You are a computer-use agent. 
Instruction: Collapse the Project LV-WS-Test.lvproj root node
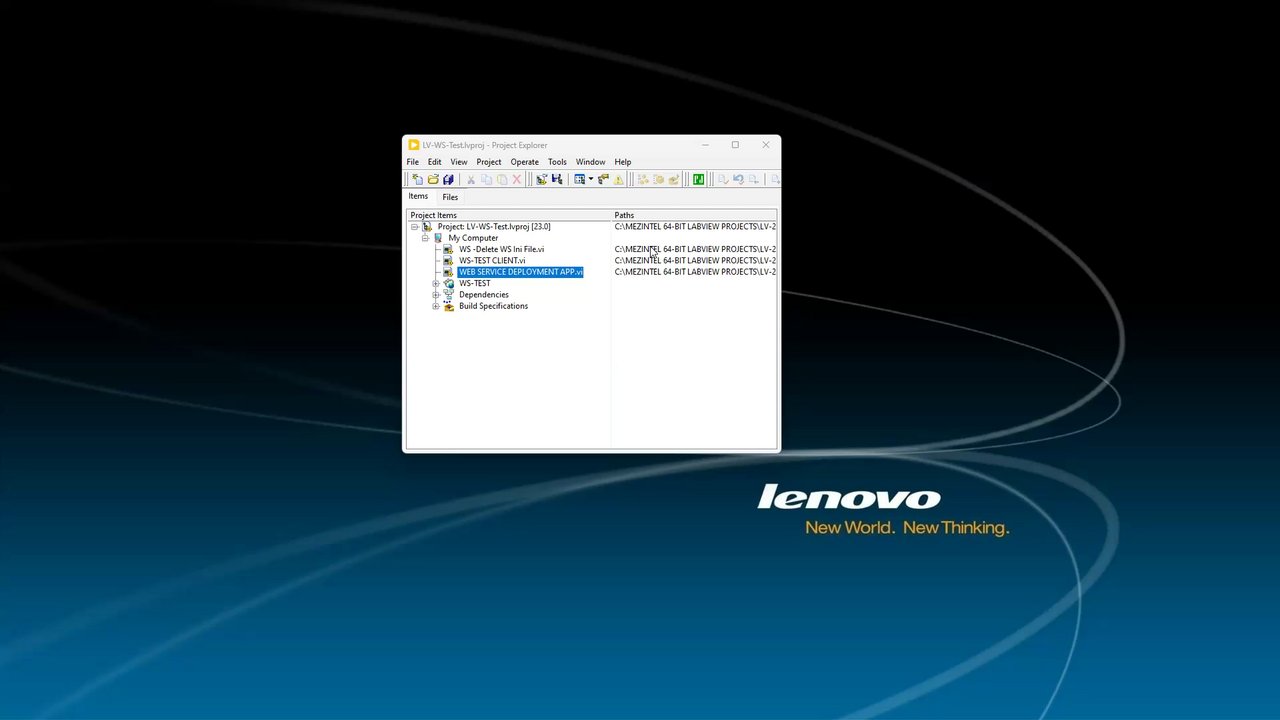point(414,227)
